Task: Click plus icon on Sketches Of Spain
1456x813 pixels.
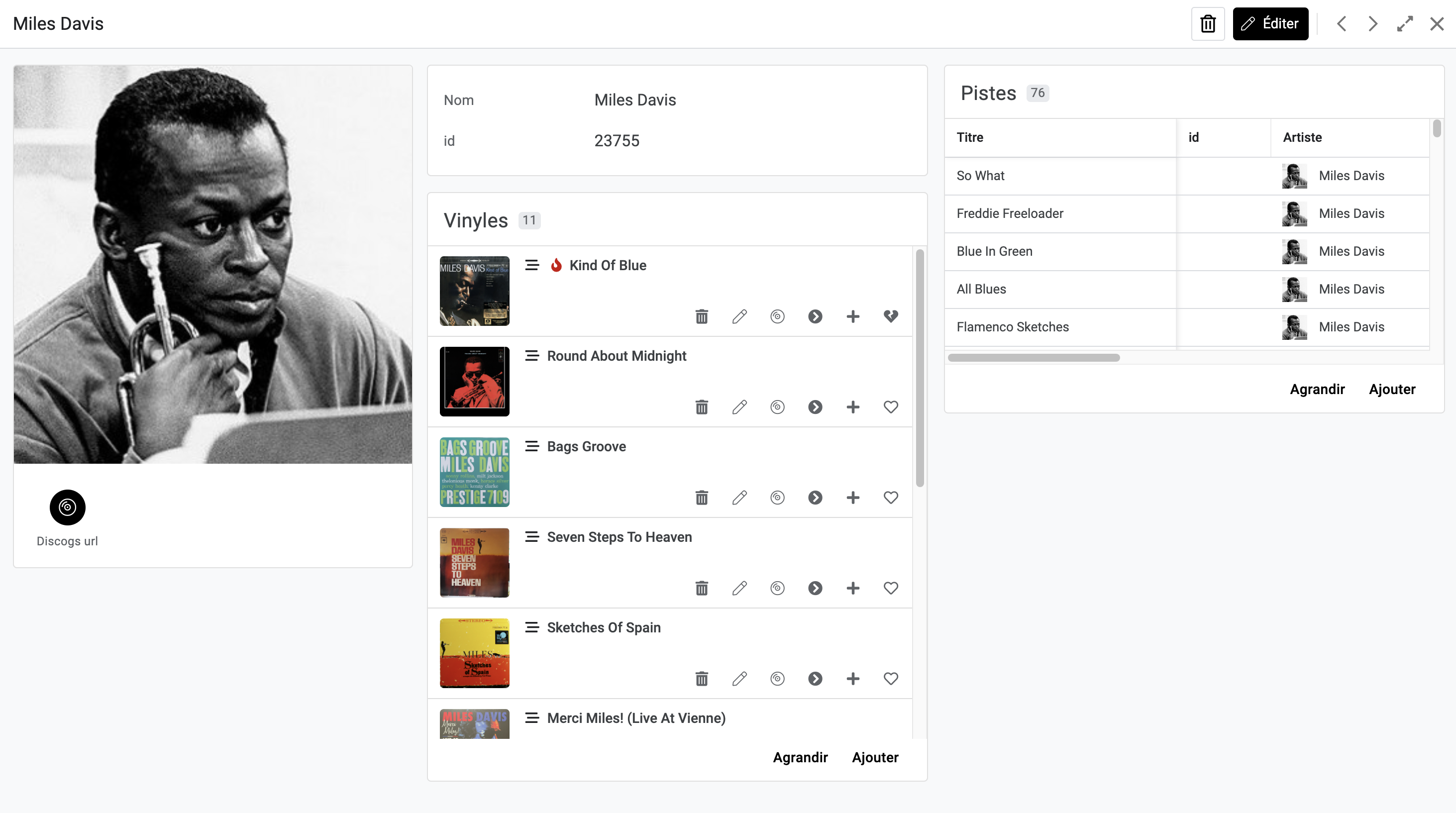Action: click(x=853, y=679)
